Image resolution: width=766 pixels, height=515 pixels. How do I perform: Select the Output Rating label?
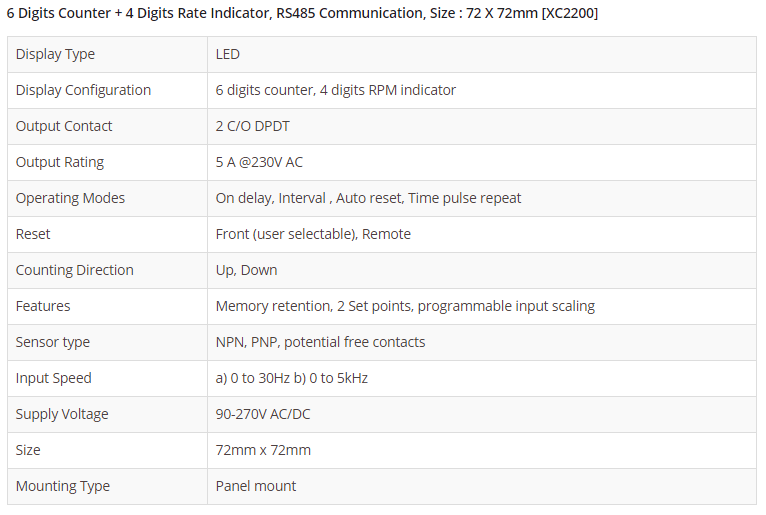(x=60, y=162)
